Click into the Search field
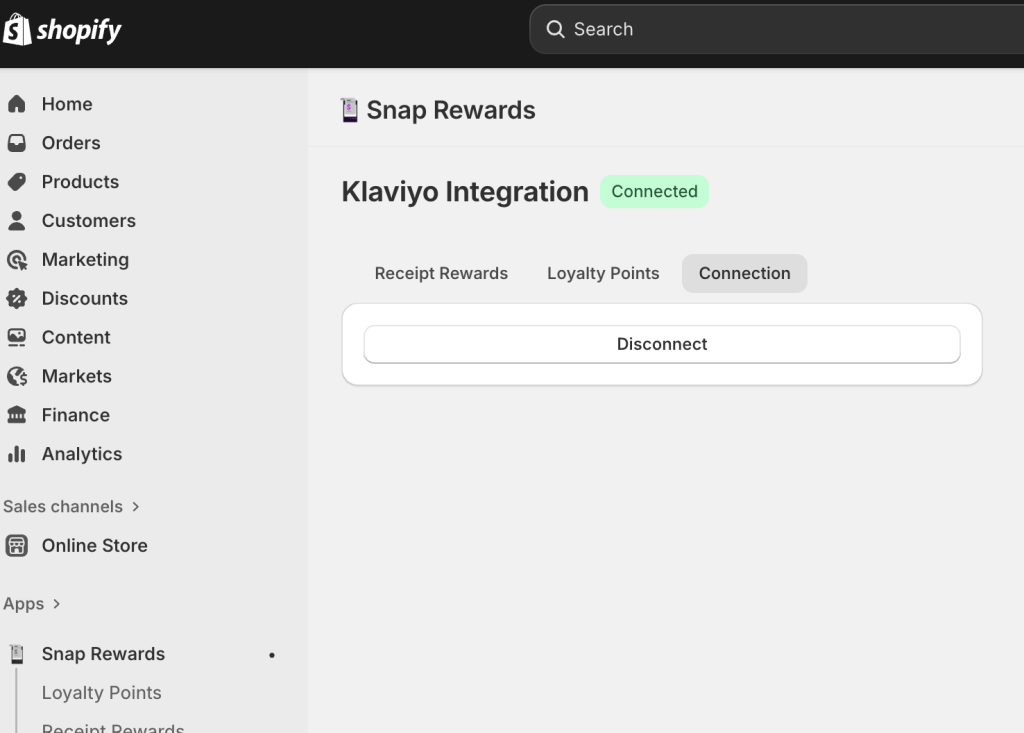1024x733 pixels. coord(780,29)
